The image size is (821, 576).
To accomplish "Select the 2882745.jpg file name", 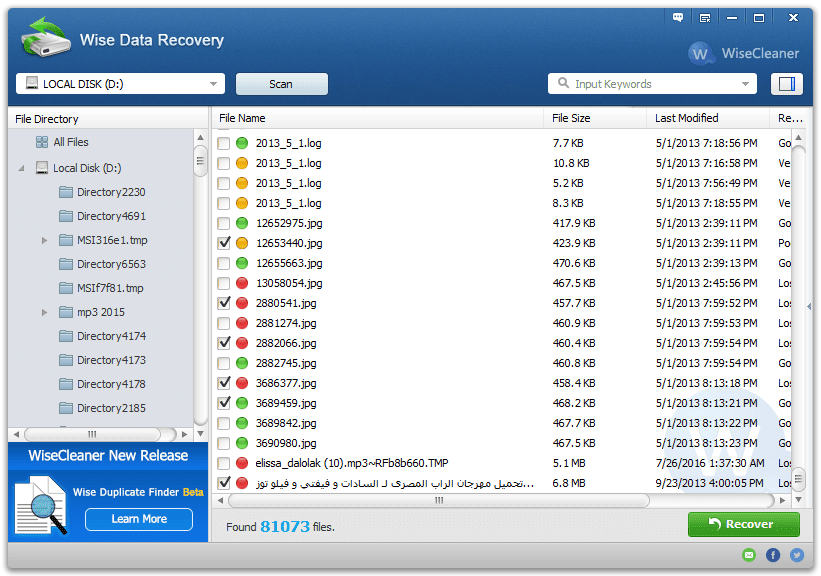I will [x=286, y=363].
